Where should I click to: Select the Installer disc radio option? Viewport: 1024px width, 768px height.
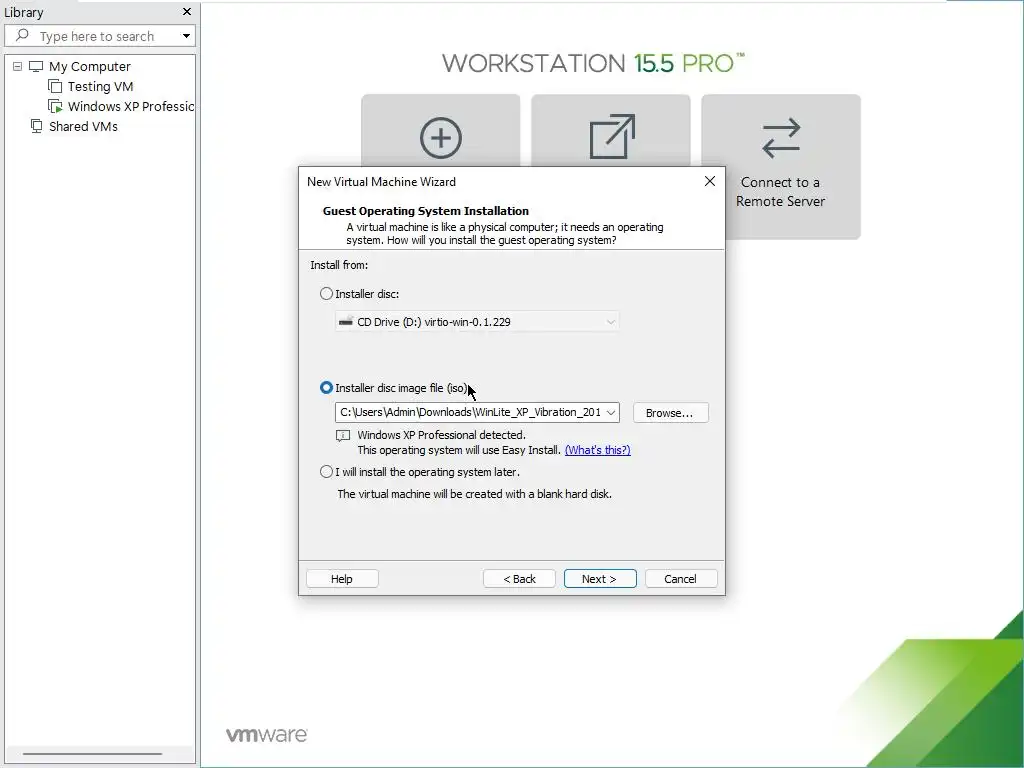coord(326,294)
